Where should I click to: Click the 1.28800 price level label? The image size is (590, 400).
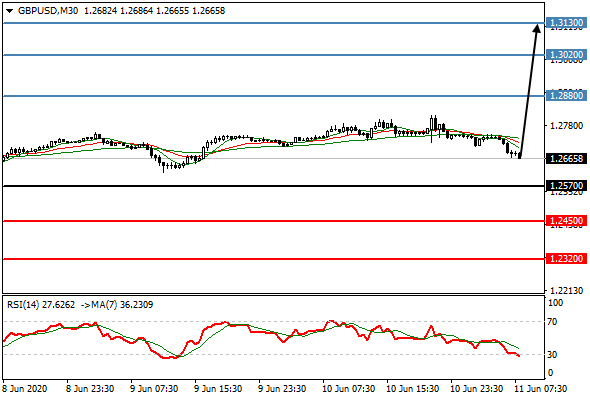[x=566, y=96]
